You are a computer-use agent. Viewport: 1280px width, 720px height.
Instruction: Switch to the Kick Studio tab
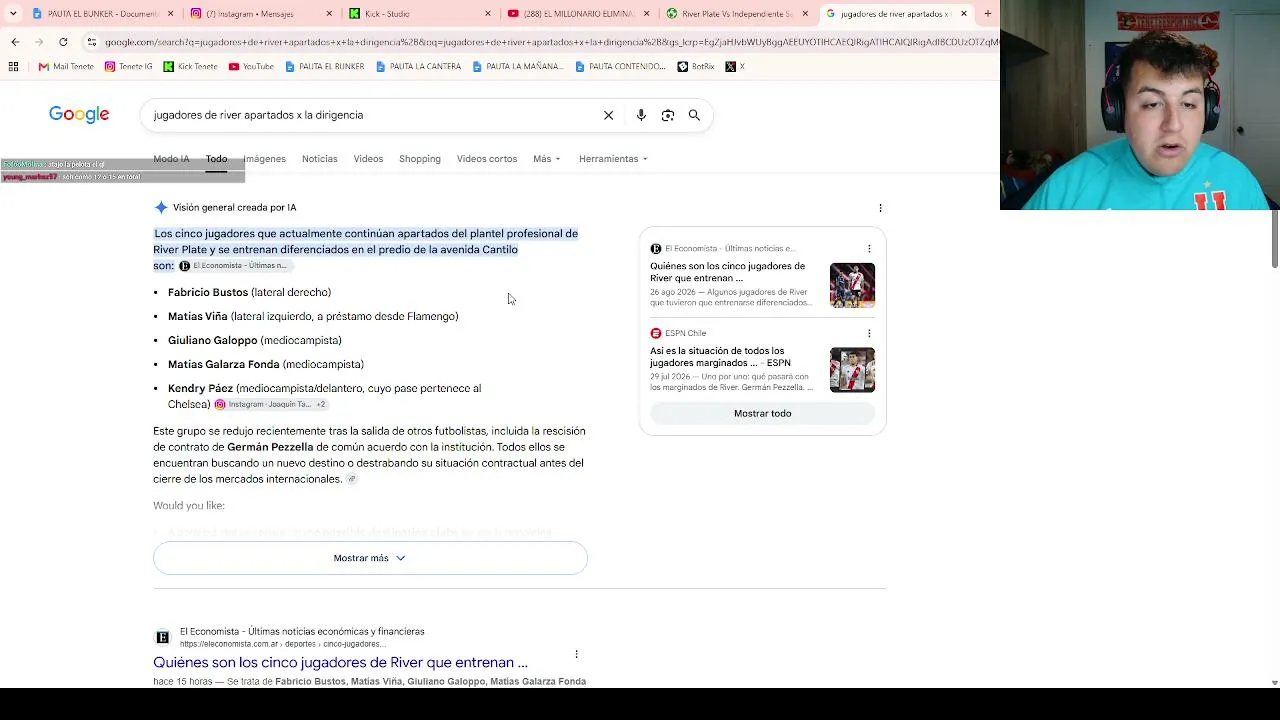(420, 14)
